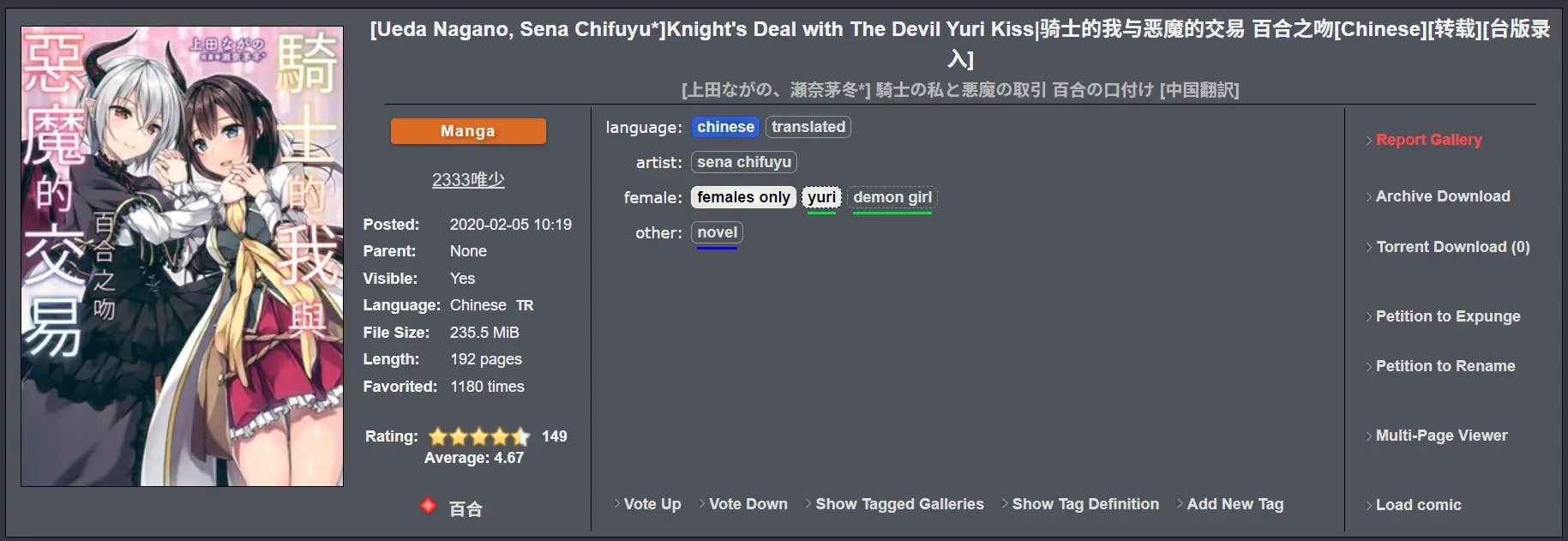Select the females only tag

tap(743, 197)
